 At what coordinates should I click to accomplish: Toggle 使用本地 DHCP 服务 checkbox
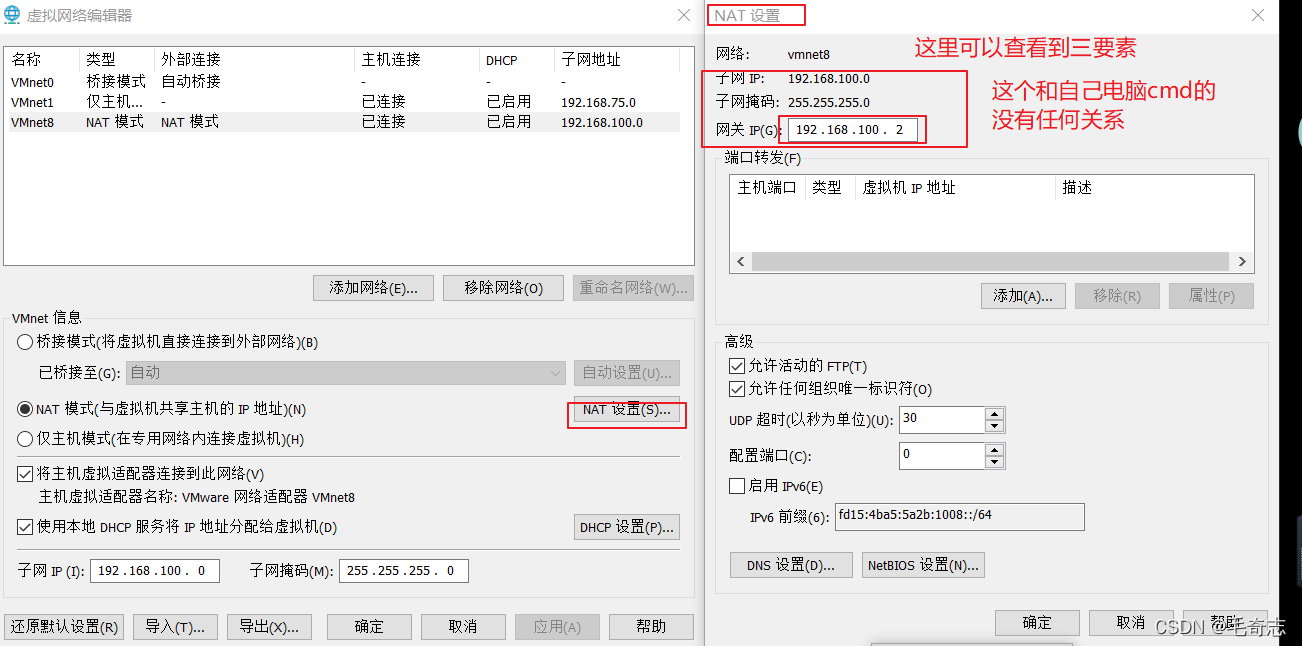click(25, 527)
